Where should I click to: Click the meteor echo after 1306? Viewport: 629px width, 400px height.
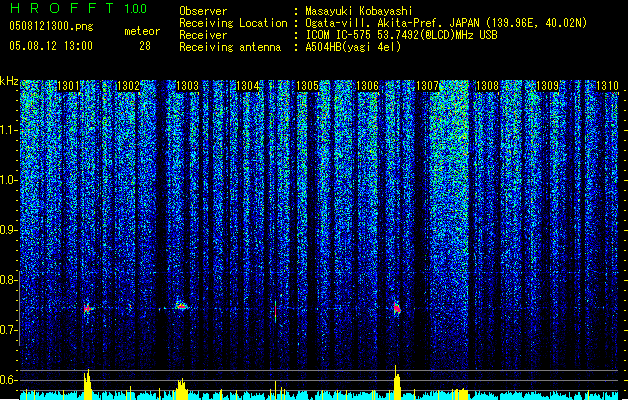397,308
